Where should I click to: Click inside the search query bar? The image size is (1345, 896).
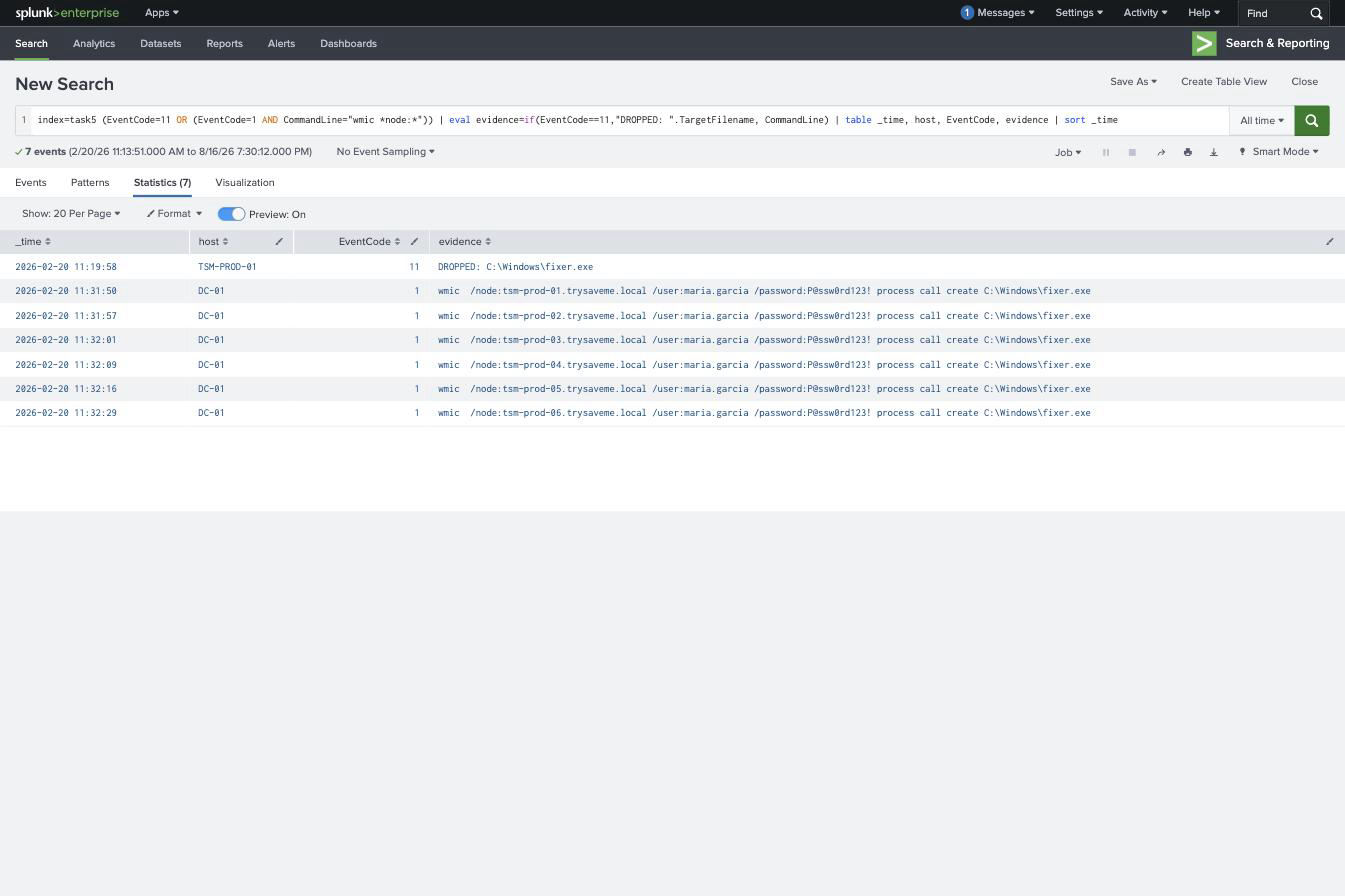pos(630,120)
